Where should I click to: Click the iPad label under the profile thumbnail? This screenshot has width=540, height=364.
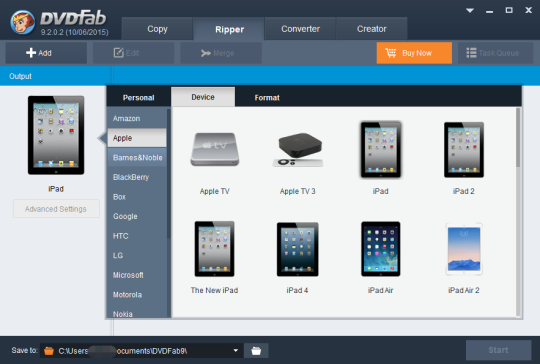[56, 189]
